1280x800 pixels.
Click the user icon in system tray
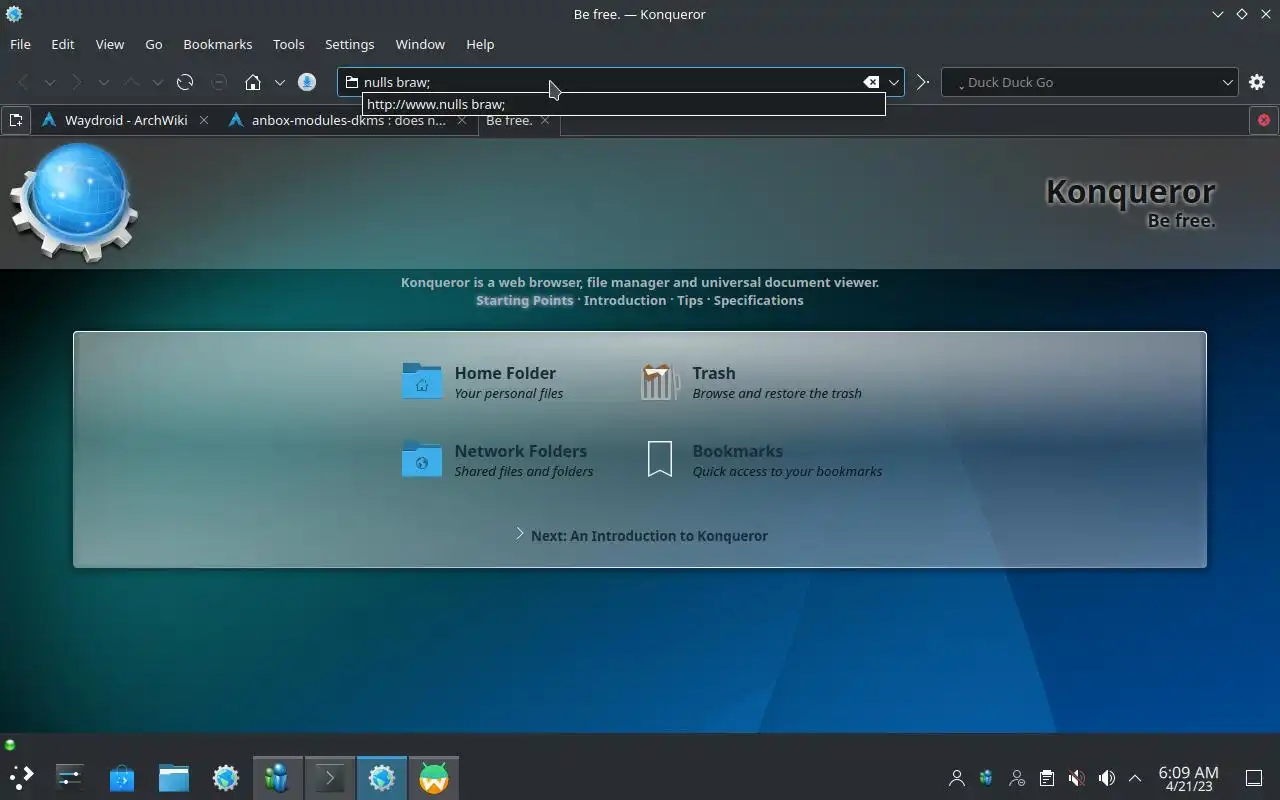click(956, 778)
